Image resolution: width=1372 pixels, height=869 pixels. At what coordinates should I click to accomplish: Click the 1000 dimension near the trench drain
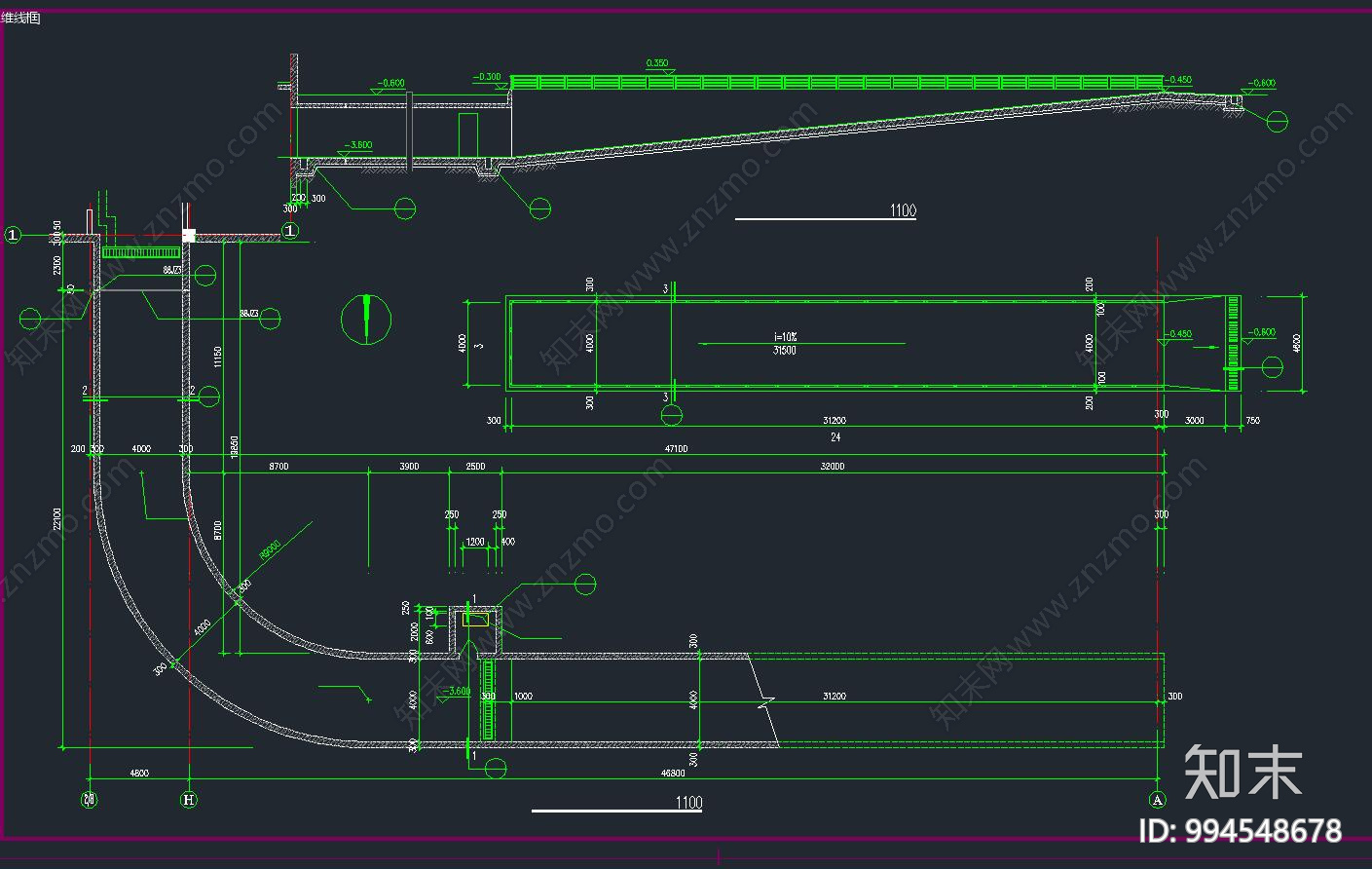pyautogui.click(x=523, y=697)
